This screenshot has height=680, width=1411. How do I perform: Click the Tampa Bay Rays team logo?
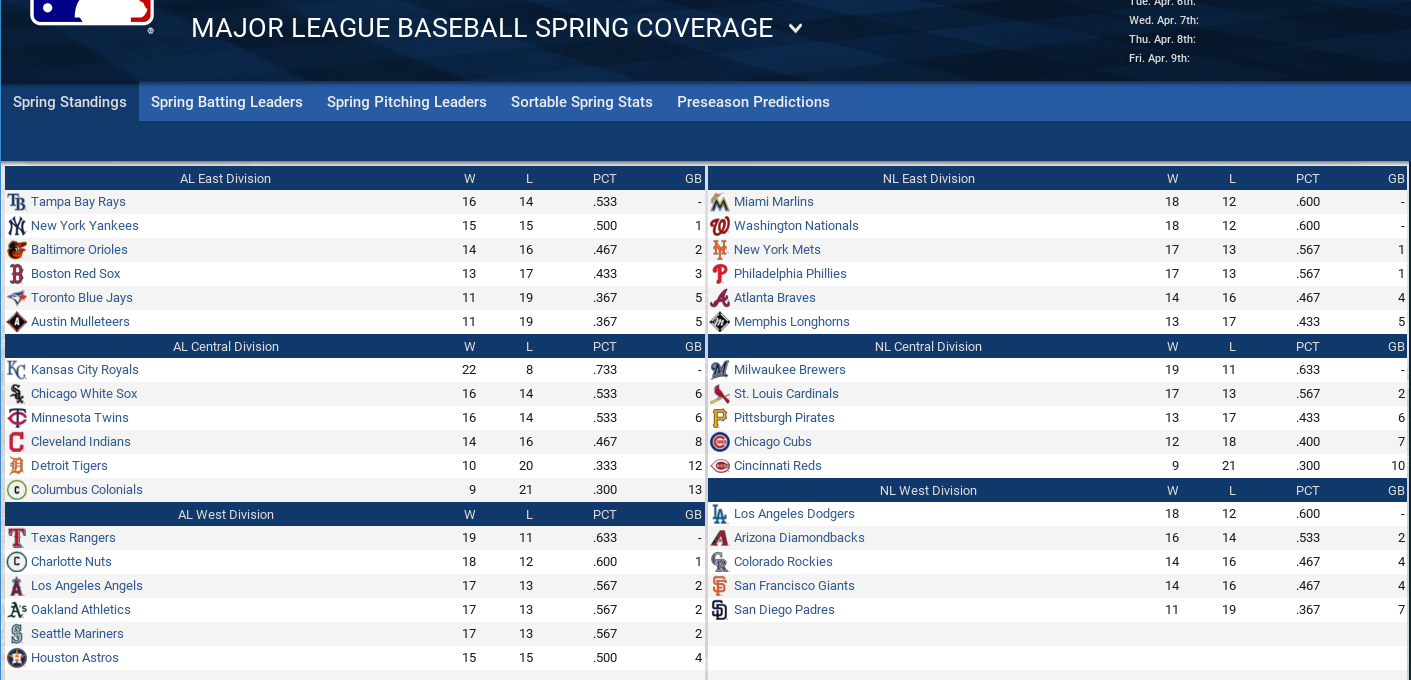click(x=16, y=202)
